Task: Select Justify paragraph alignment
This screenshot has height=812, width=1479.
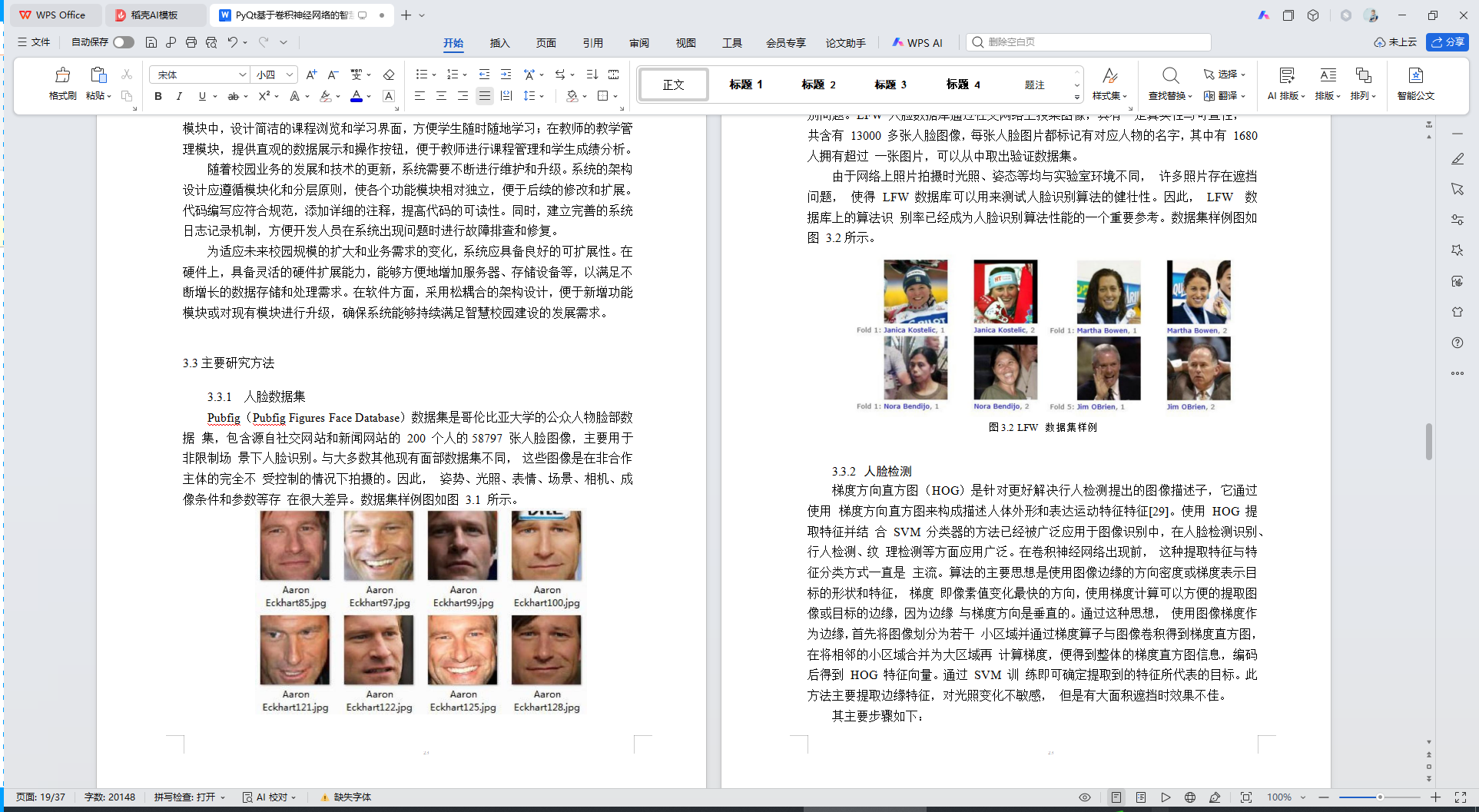Action: coord(484,96)
